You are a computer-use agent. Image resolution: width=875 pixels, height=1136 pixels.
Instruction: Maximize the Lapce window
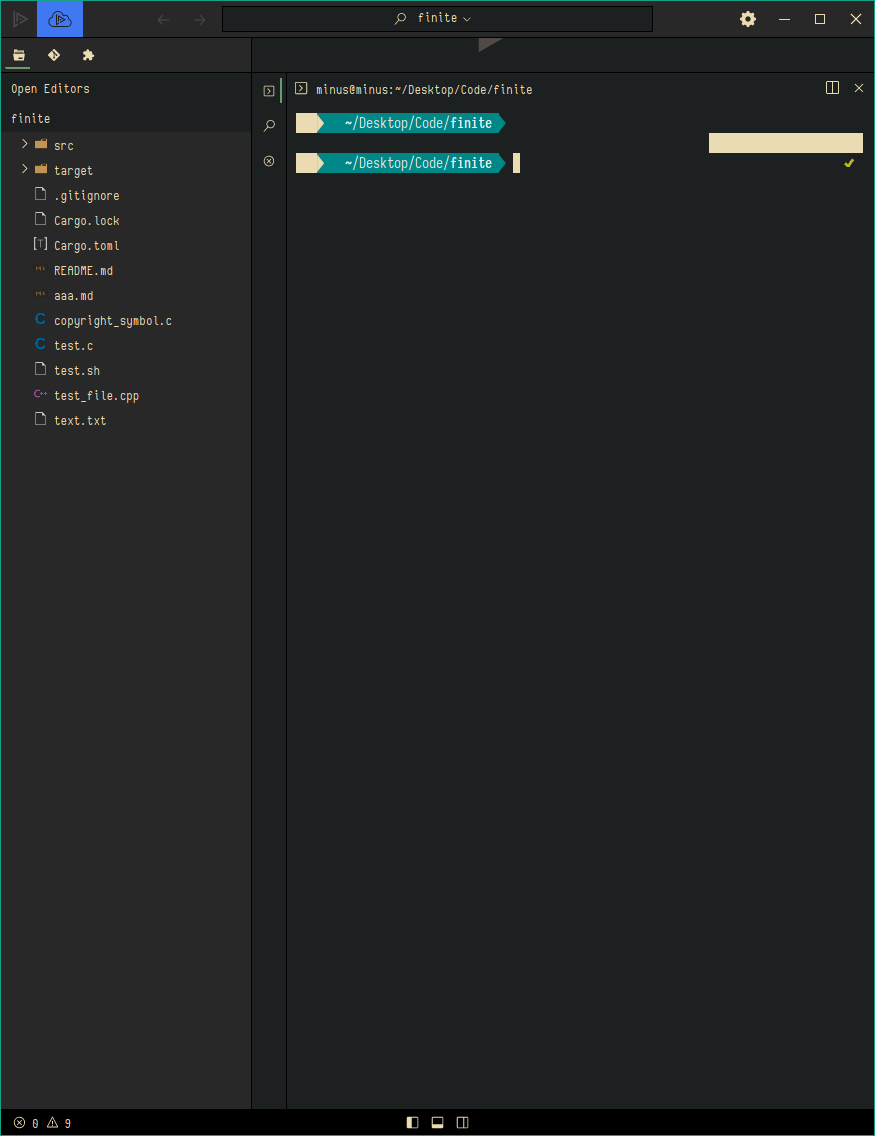pyautogui.click(x=820, y=20)
